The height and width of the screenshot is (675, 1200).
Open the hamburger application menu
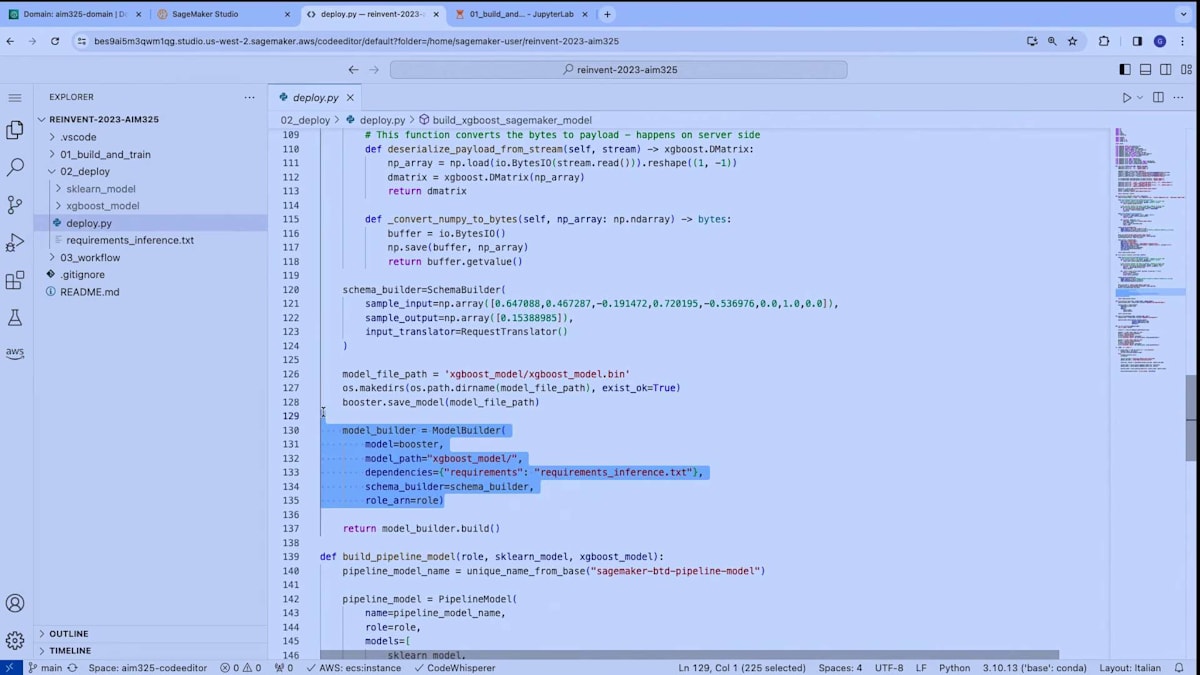[x=15, y=97]
